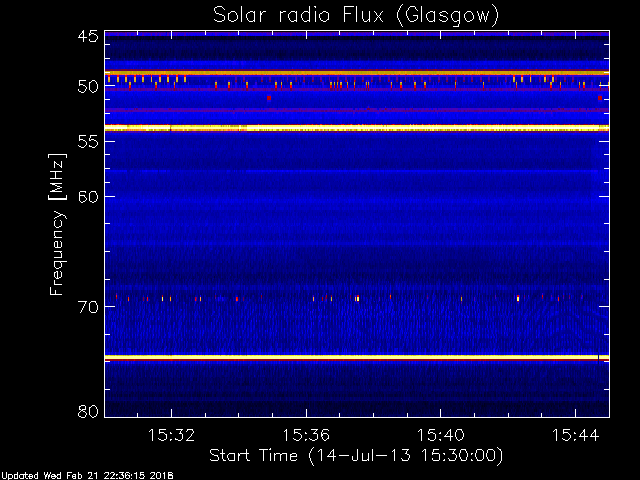Click the 60 frequency tick label

pos(88,196)
